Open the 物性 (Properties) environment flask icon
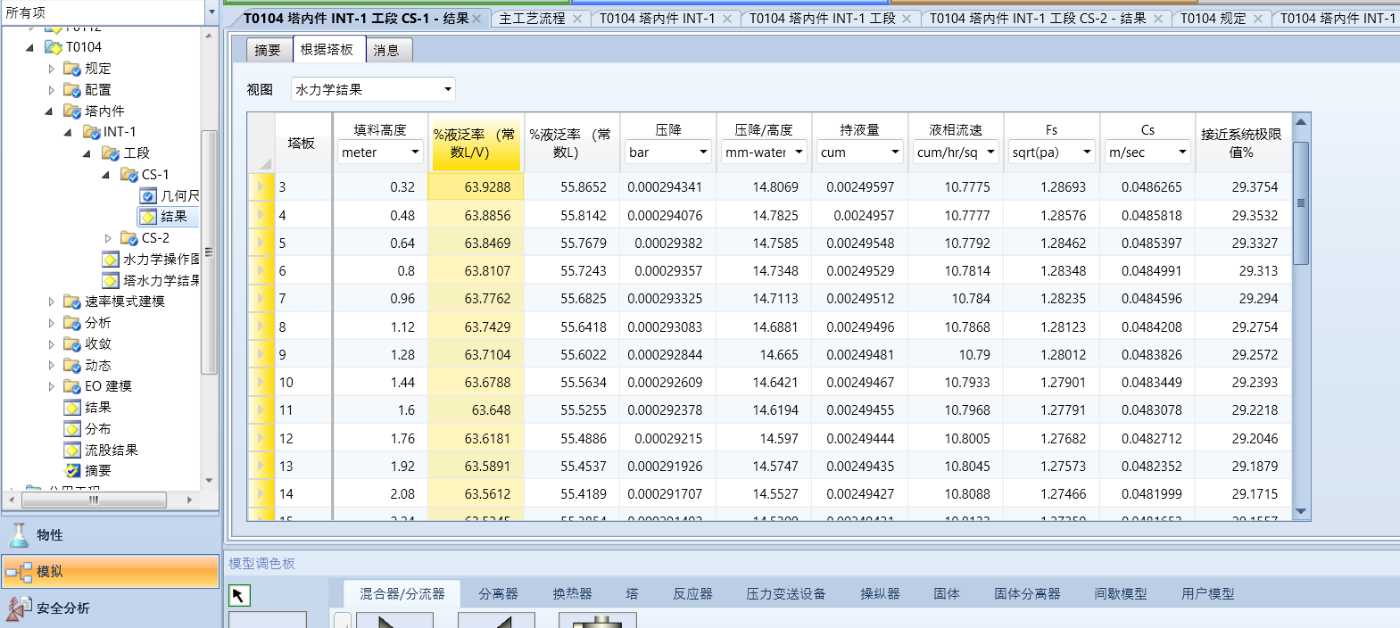 point(18,535)
